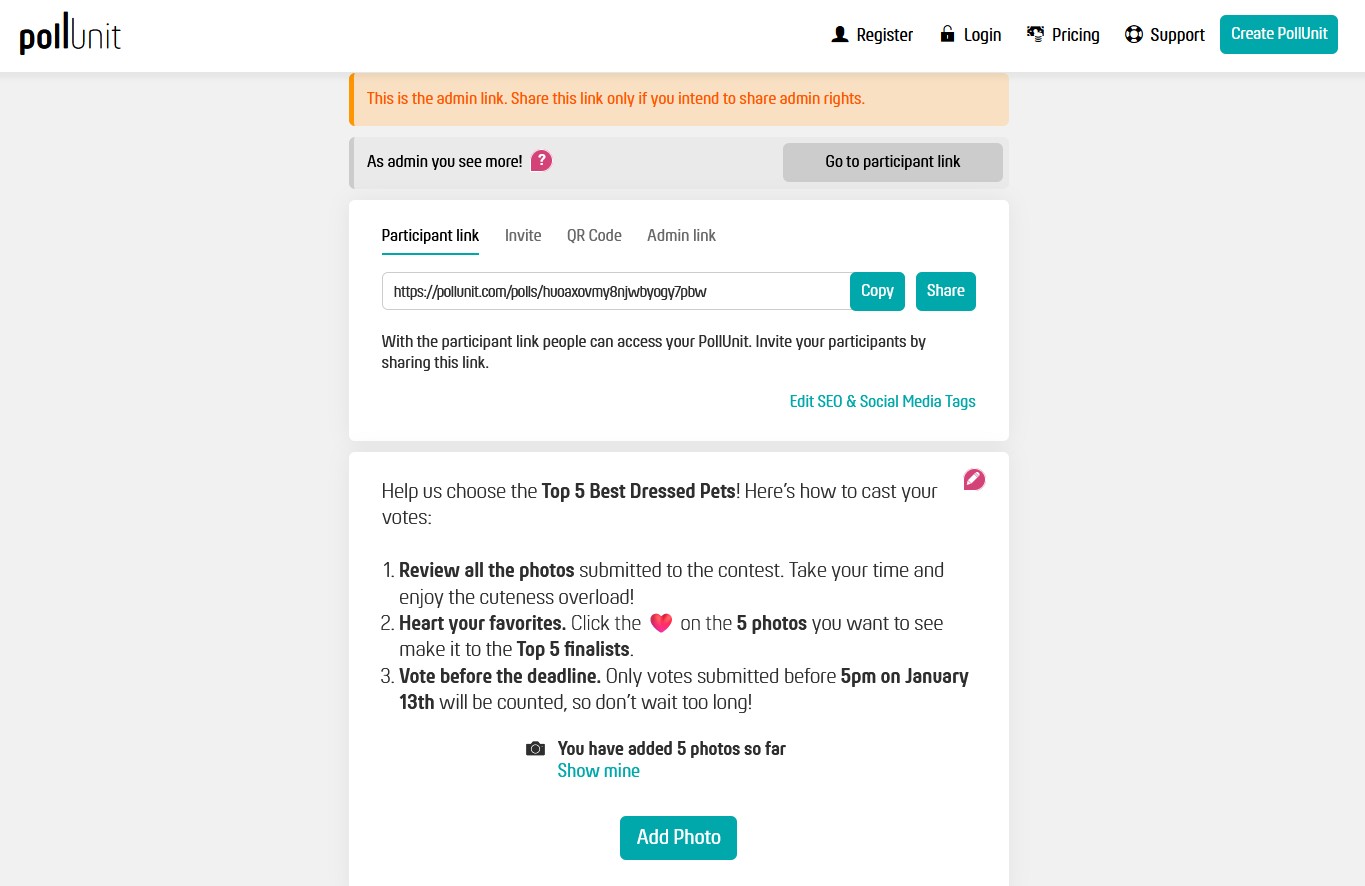Click the Share button
This screenshot has height=886, width=1365.
coord(946,291)
